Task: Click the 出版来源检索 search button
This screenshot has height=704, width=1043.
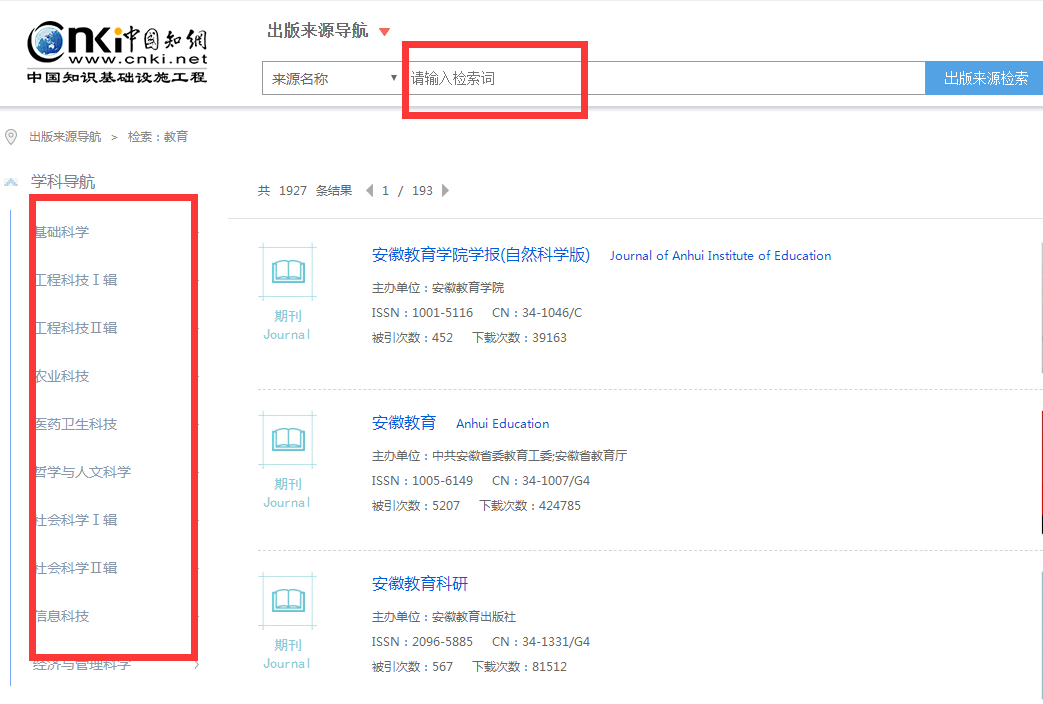Action: (x=985, y=78)
